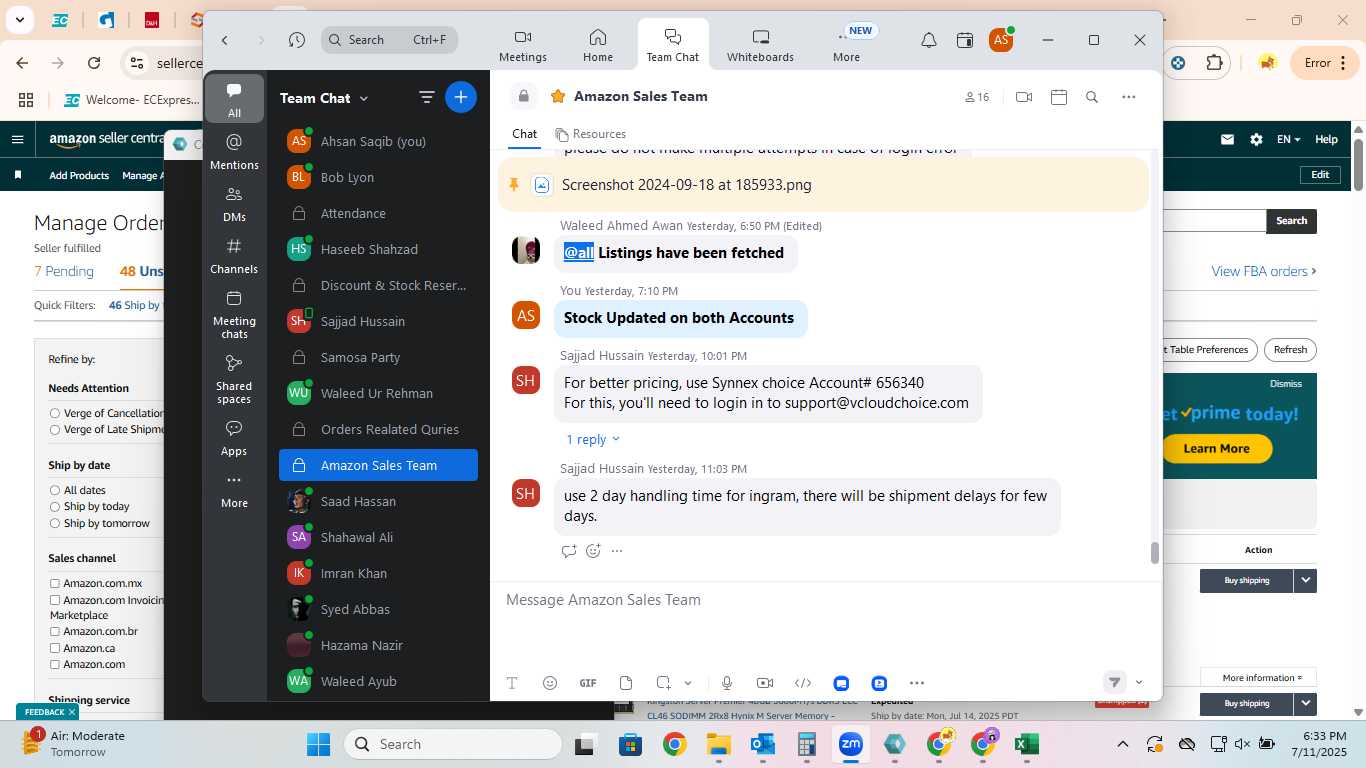Attach a file using the composer file icon
The width and height of the screenshot is (1366, 768).
tap(626, 683)
